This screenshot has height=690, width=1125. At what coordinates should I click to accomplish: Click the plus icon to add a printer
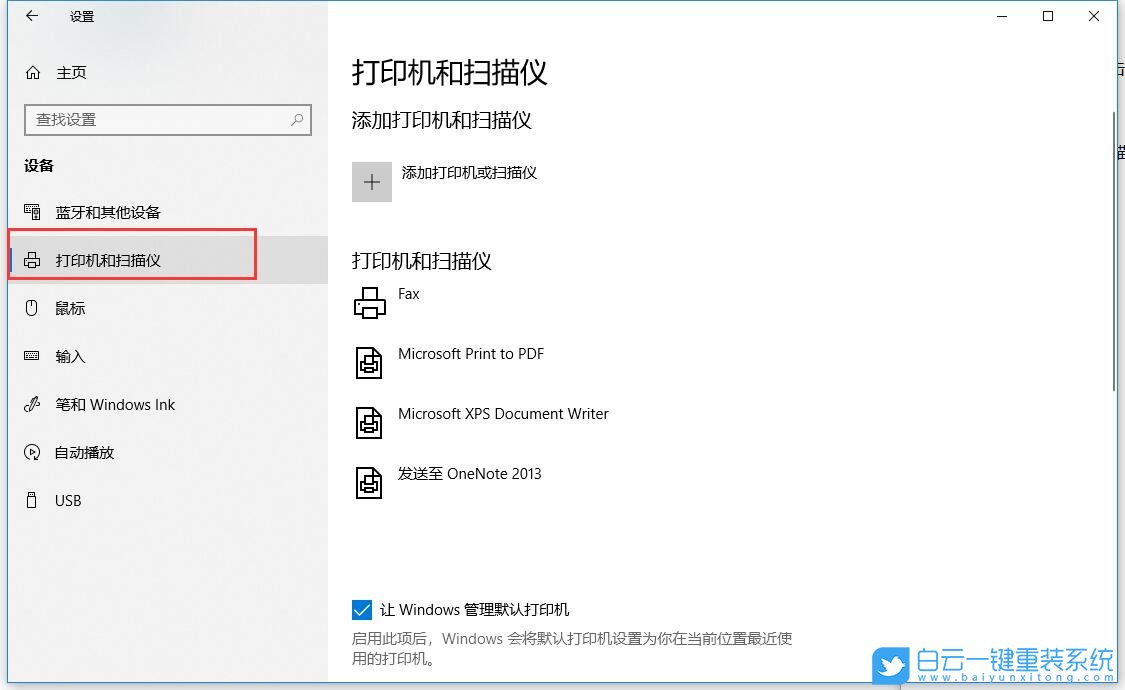point(371,181)
